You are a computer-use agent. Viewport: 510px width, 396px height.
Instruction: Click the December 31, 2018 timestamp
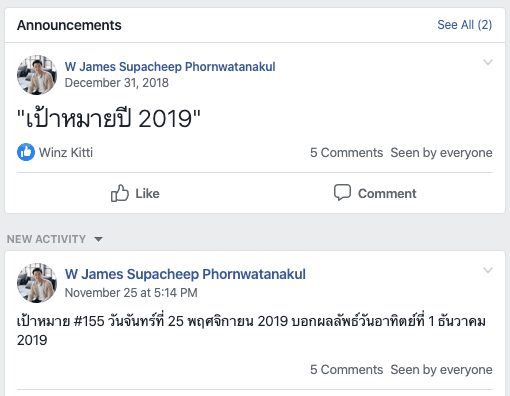point(117,83)
